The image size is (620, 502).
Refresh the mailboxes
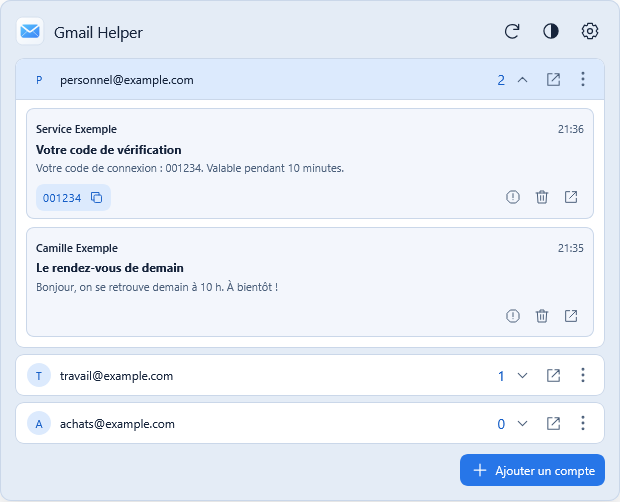(x=512, y=31)
